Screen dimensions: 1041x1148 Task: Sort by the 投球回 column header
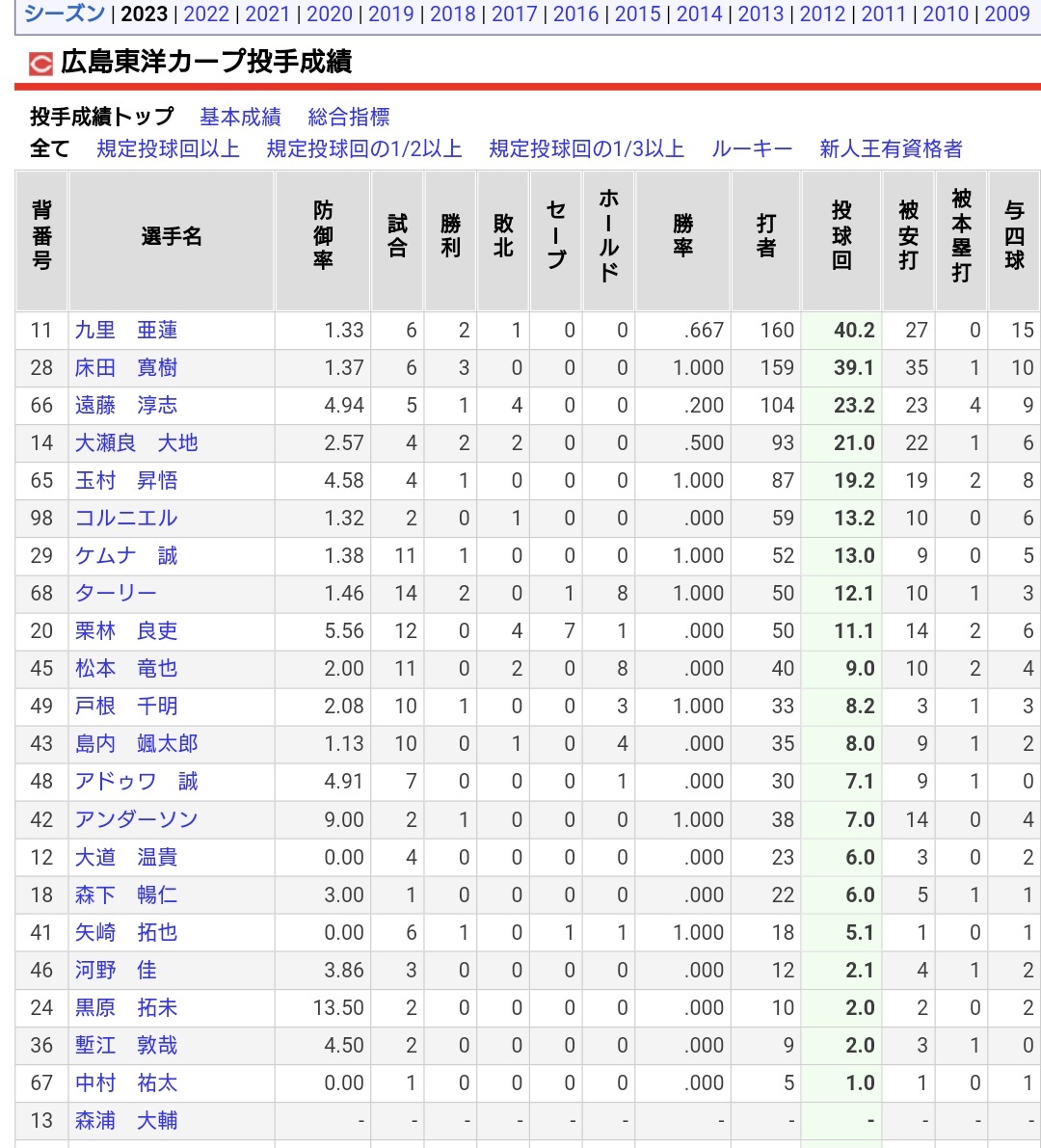(841, 241)
